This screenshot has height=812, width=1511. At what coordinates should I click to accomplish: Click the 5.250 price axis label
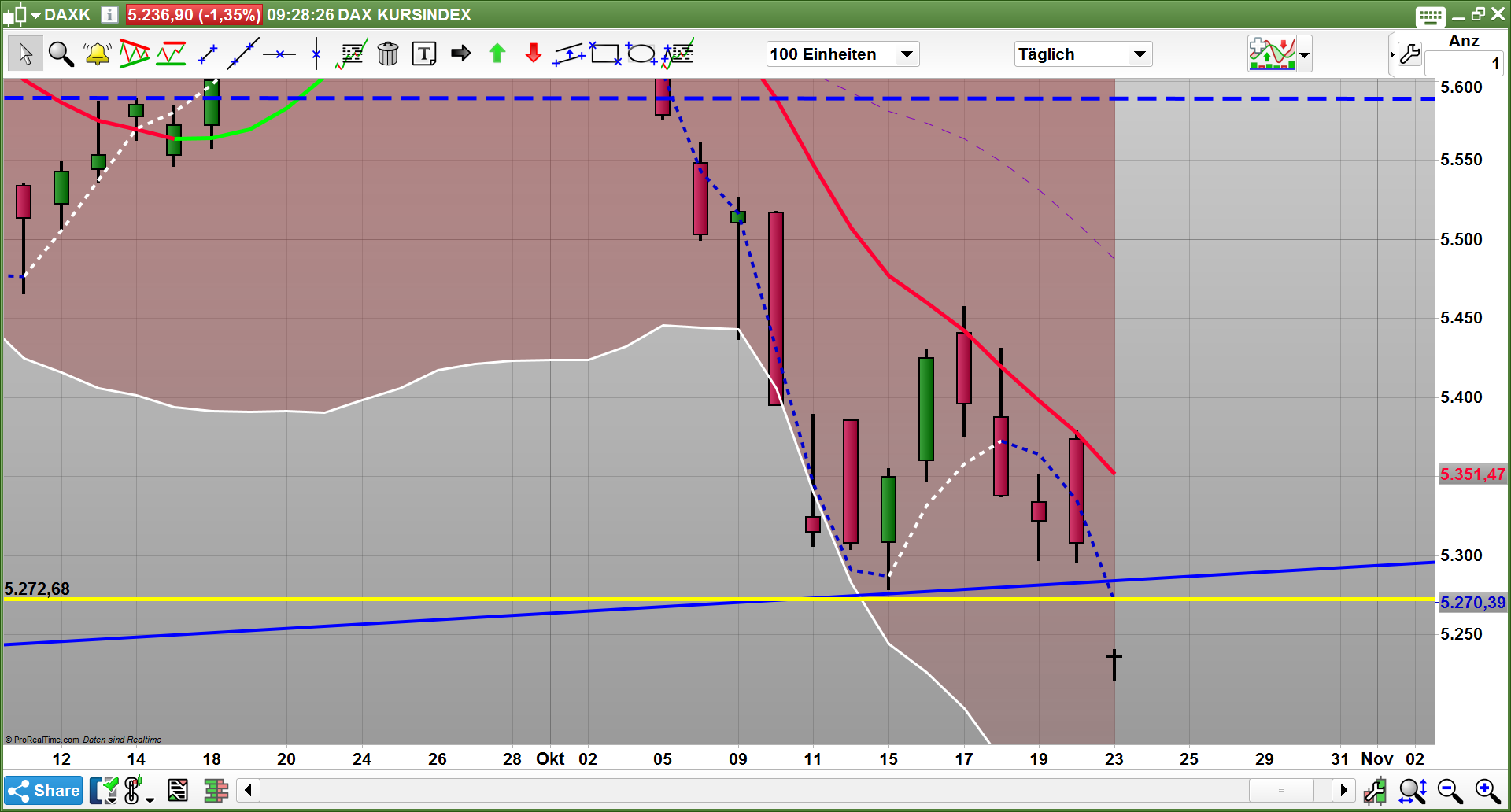pos(1461,634)
